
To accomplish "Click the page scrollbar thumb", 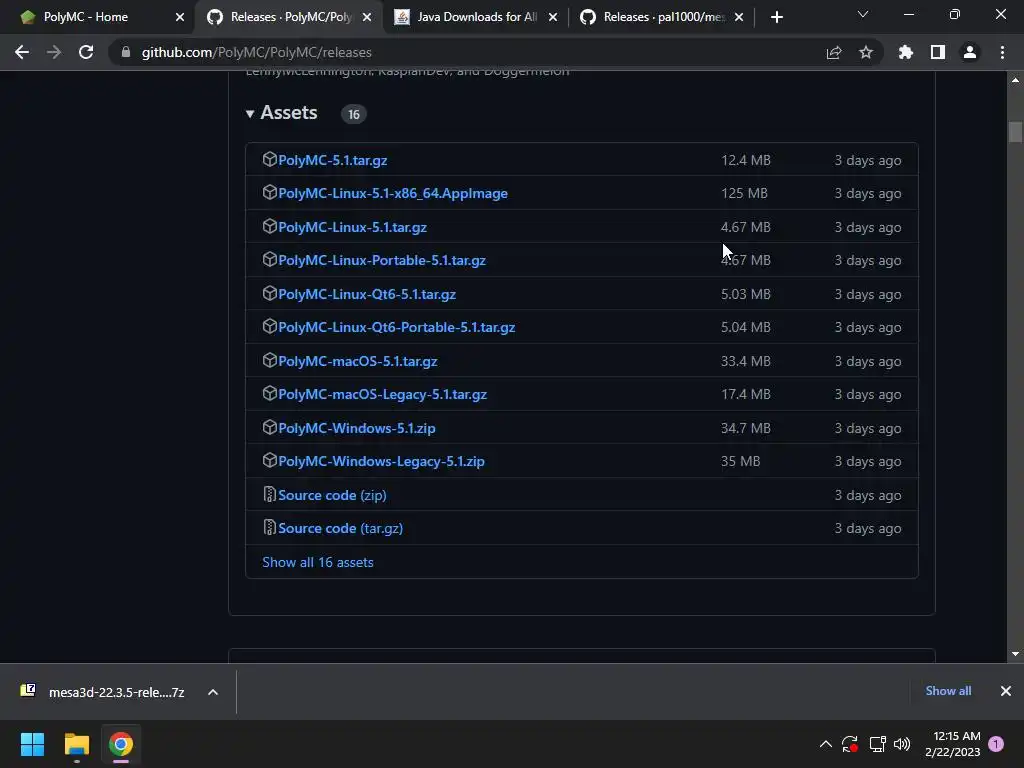I will (1015, 132).
